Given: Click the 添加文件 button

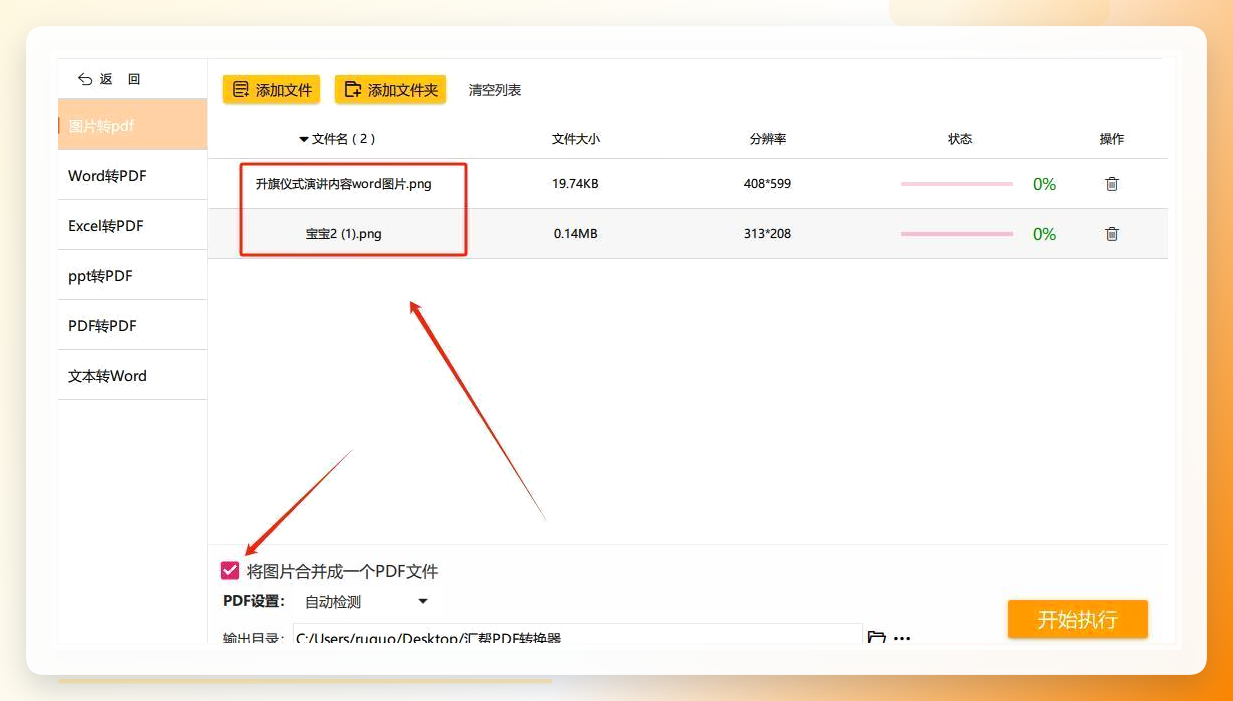Looking at the screenshot, I should [x=272, y=90].
